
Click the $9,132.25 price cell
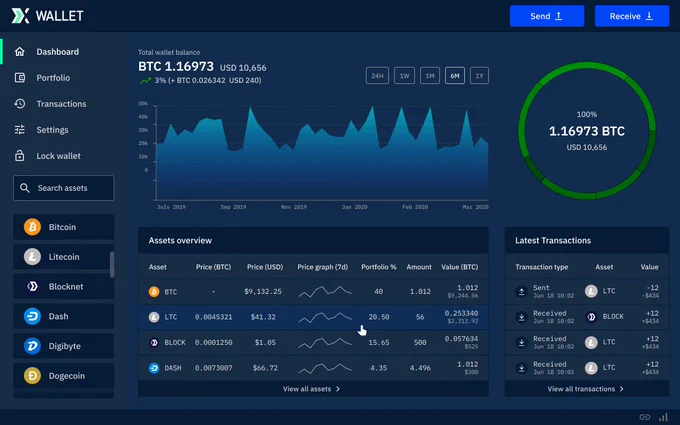point(263,291)
